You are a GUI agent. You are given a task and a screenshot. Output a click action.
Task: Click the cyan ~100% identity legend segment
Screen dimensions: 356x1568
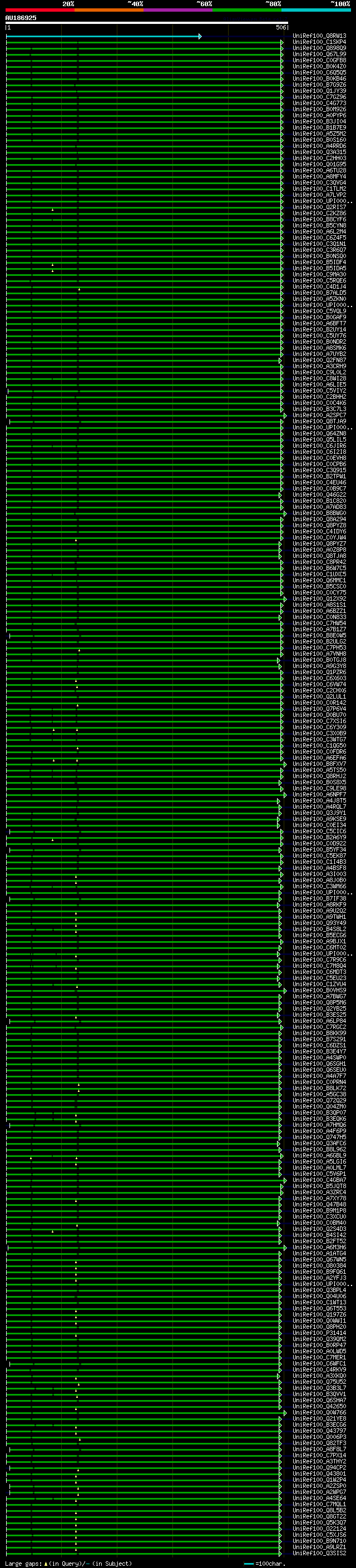[x=316, y=10]
